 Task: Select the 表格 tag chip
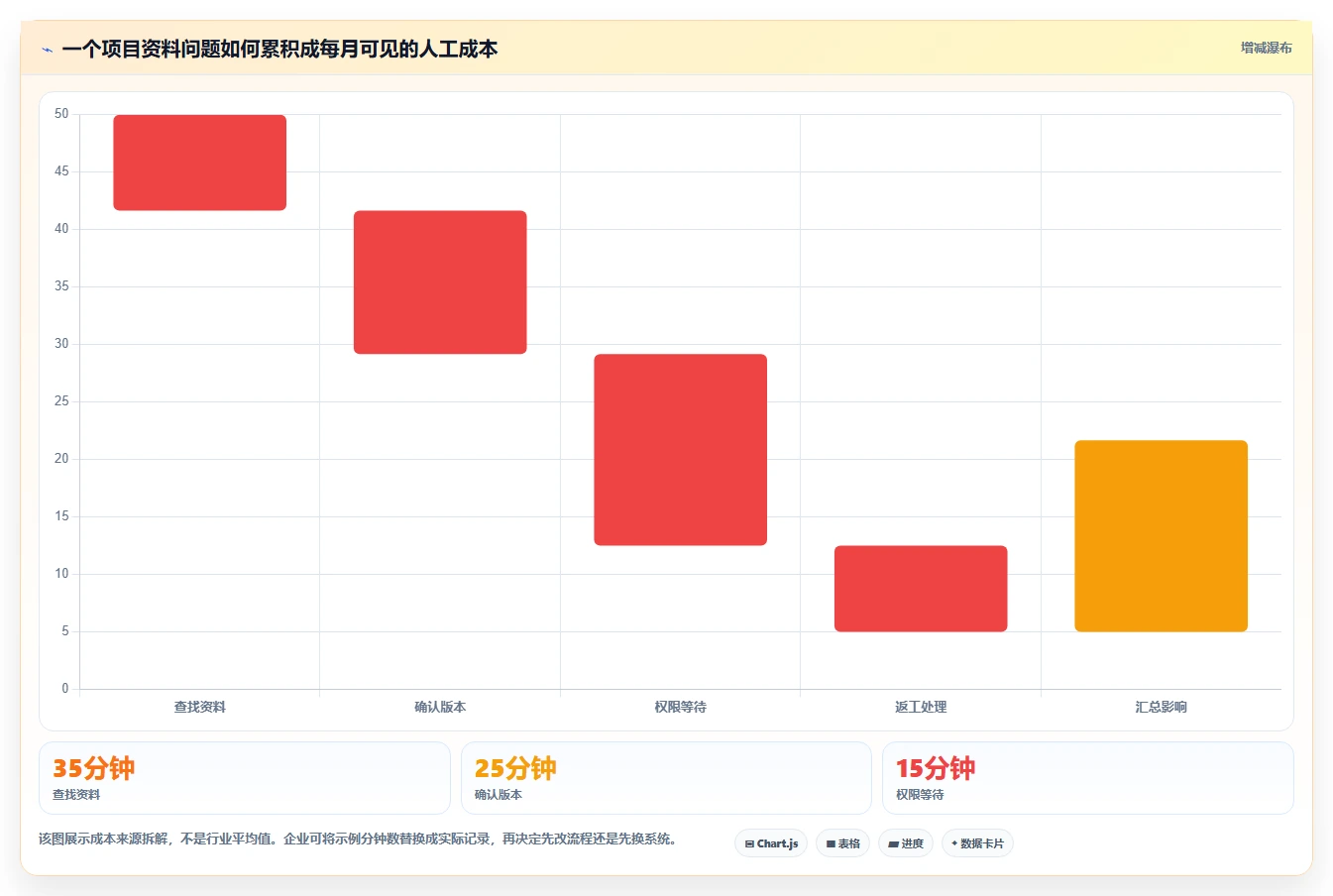pyautogui.click(x=843, y=843)
